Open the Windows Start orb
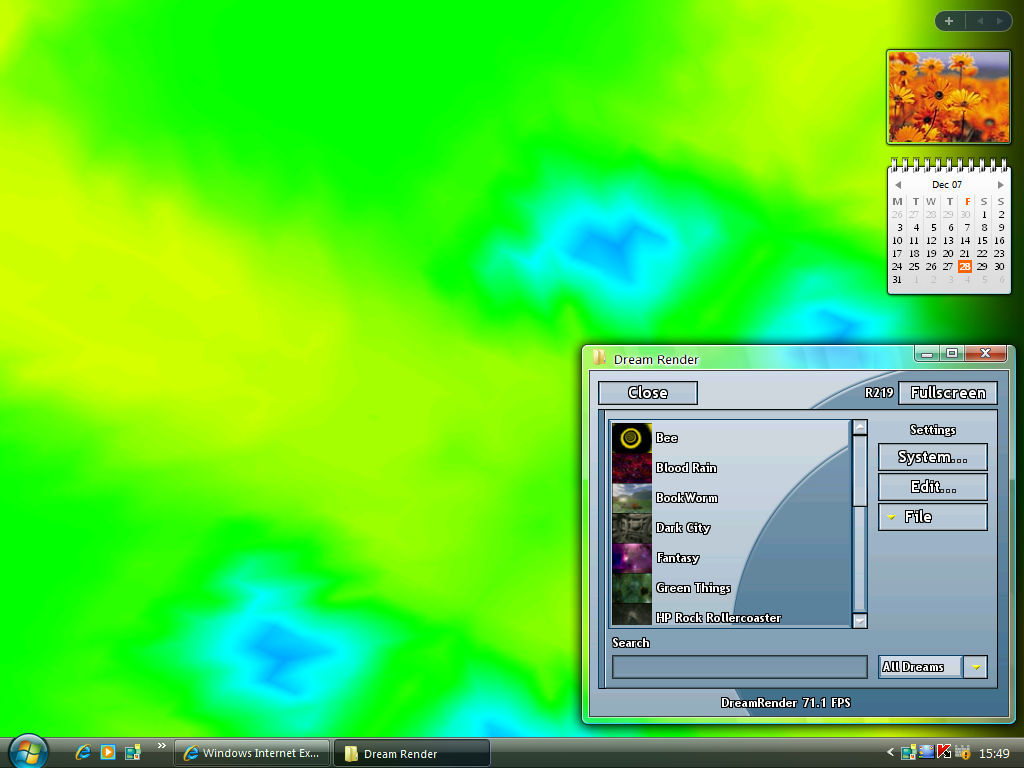Screen dimensions: 1024x768 pyautogui.click(x=28, y=752)
